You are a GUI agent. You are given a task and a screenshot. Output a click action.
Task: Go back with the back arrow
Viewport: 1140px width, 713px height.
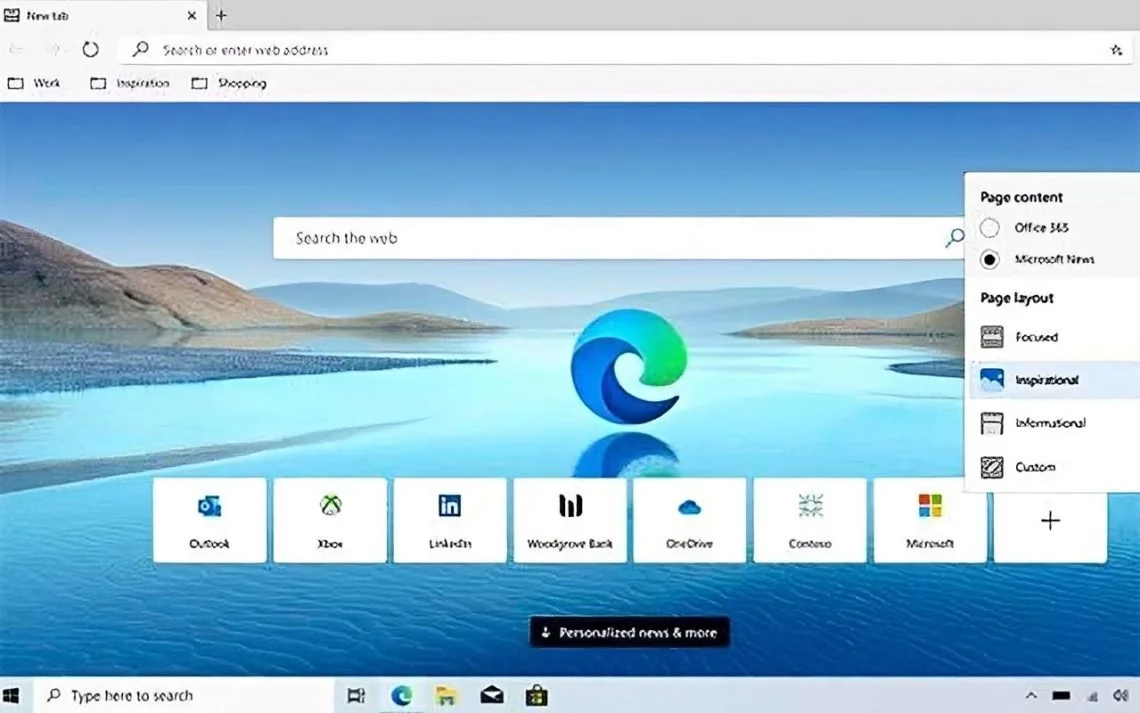tap(16, 49)
